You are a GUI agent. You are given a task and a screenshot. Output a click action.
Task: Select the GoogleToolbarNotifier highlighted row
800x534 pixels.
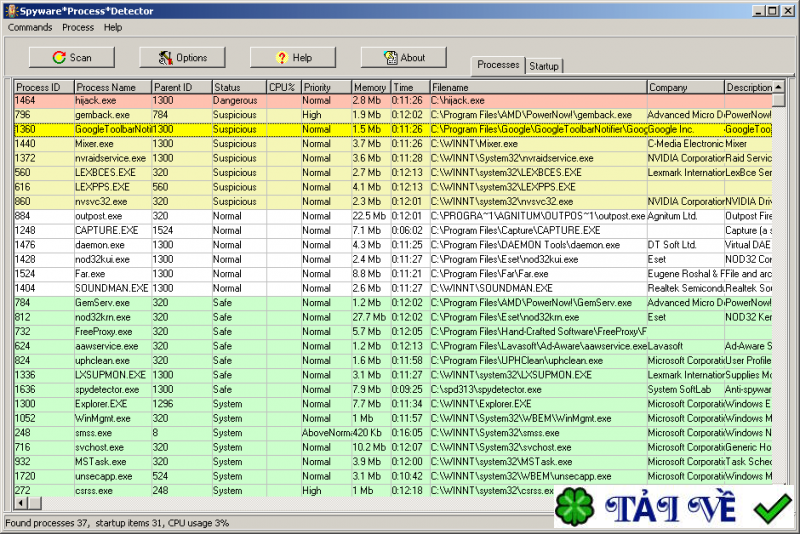point(112,129)
